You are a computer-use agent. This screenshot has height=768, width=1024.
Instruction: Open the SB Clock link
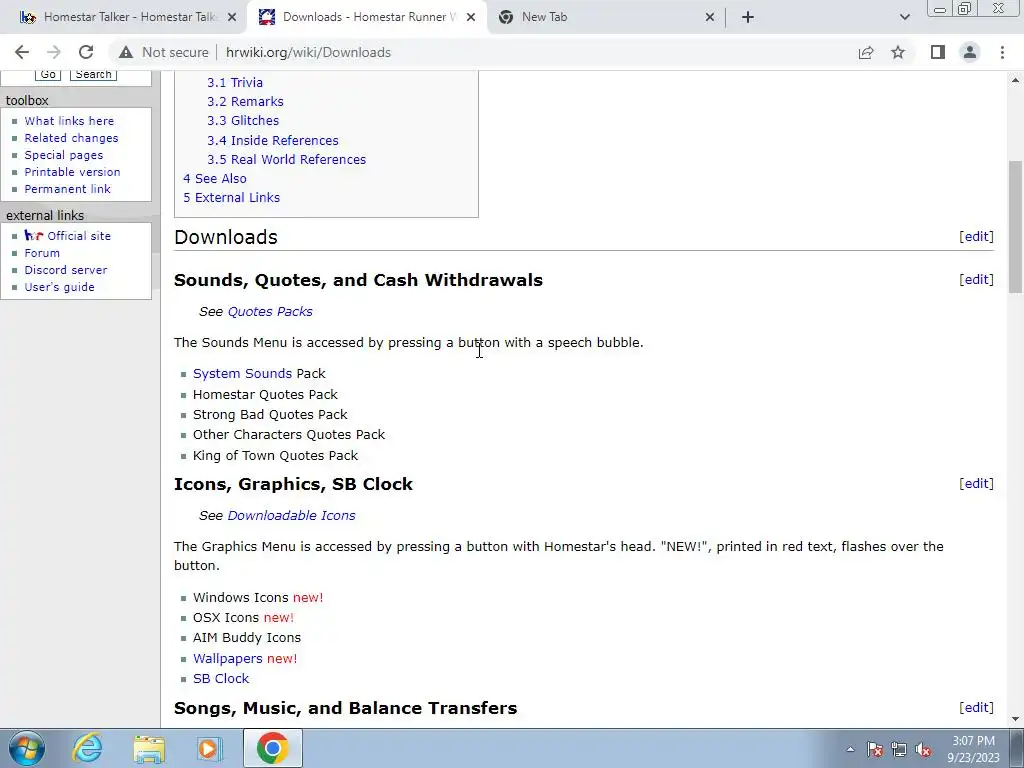click(221, 679)
